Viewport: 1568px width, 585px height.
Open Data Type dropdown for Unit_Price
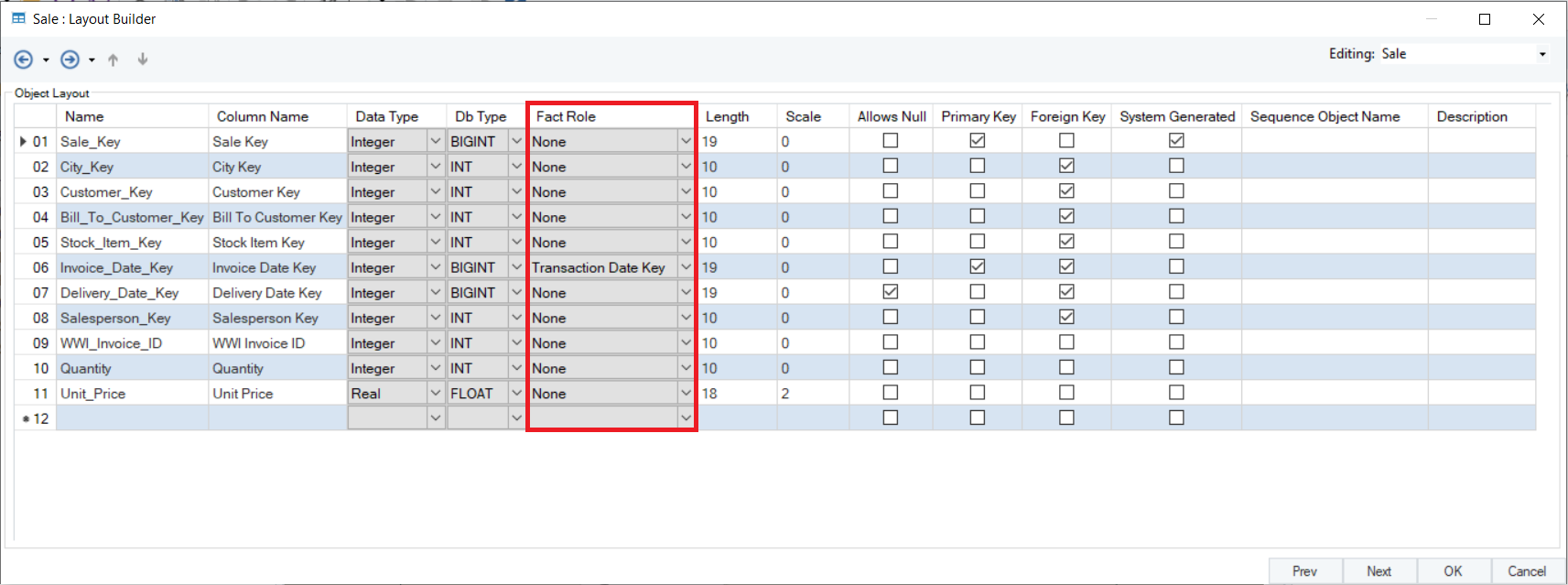click(x=435, y=393)
